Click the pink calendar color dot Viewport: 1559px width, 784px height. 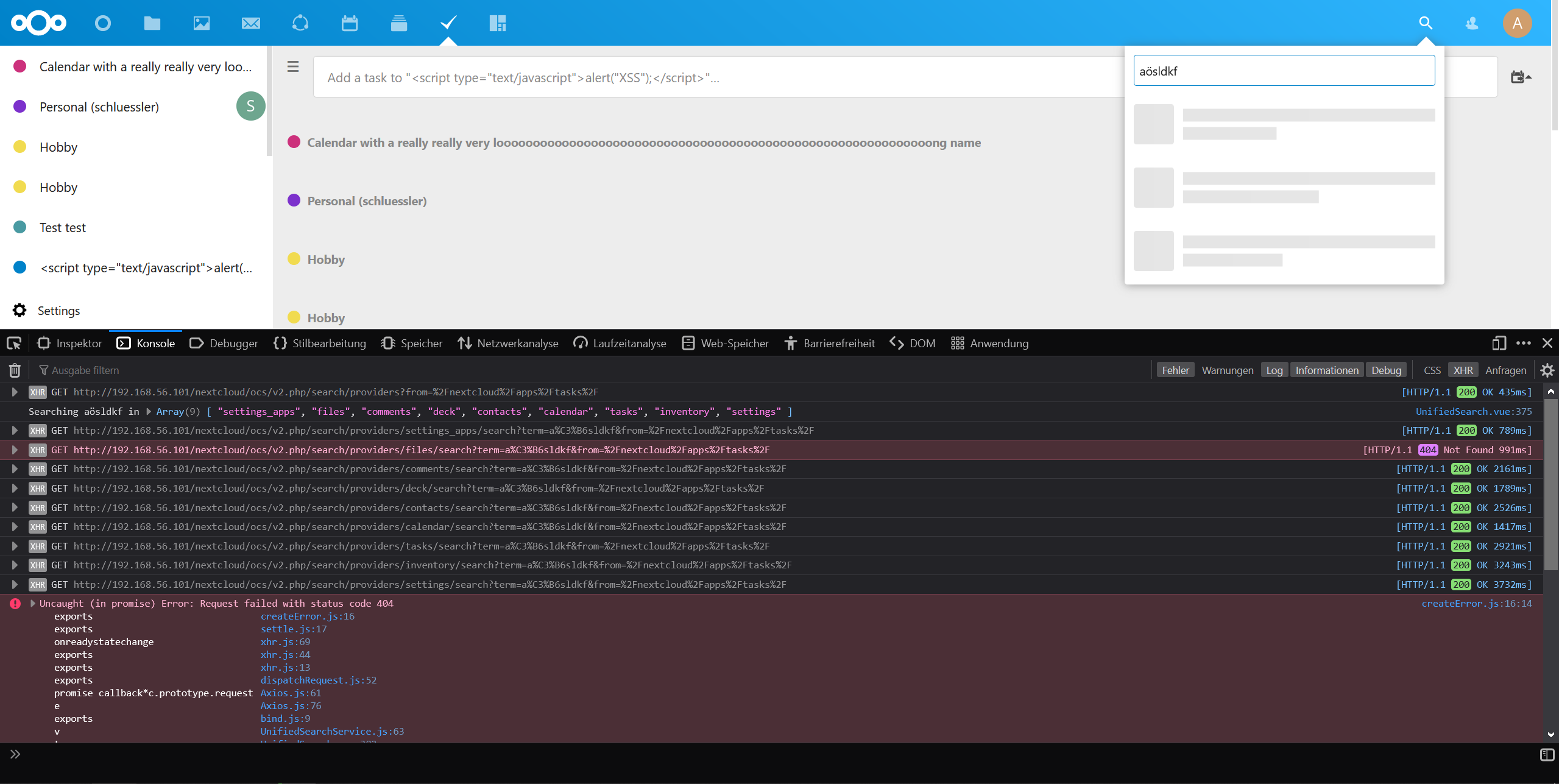tap(20, 66)
